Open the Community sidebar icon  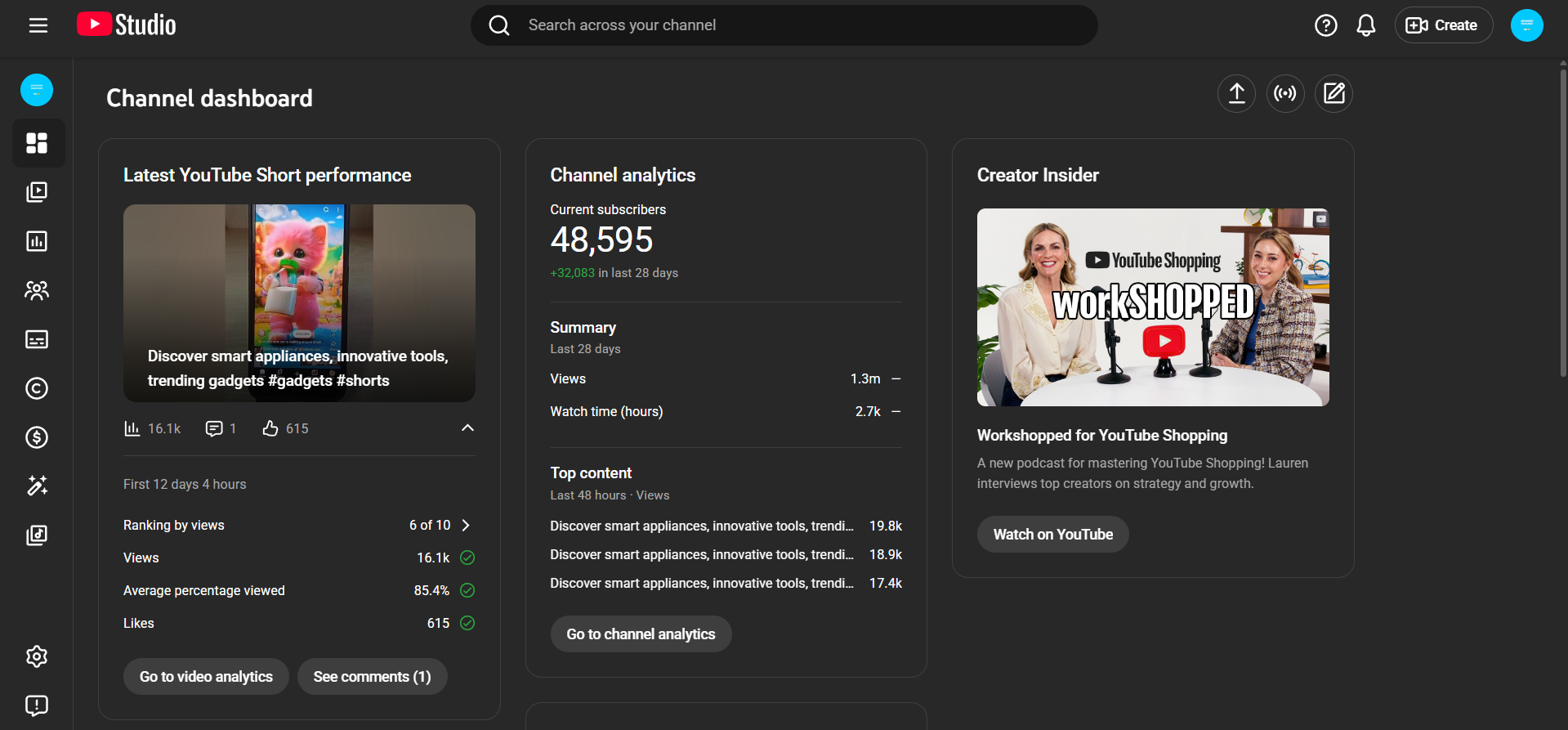(x=37, y=290)
